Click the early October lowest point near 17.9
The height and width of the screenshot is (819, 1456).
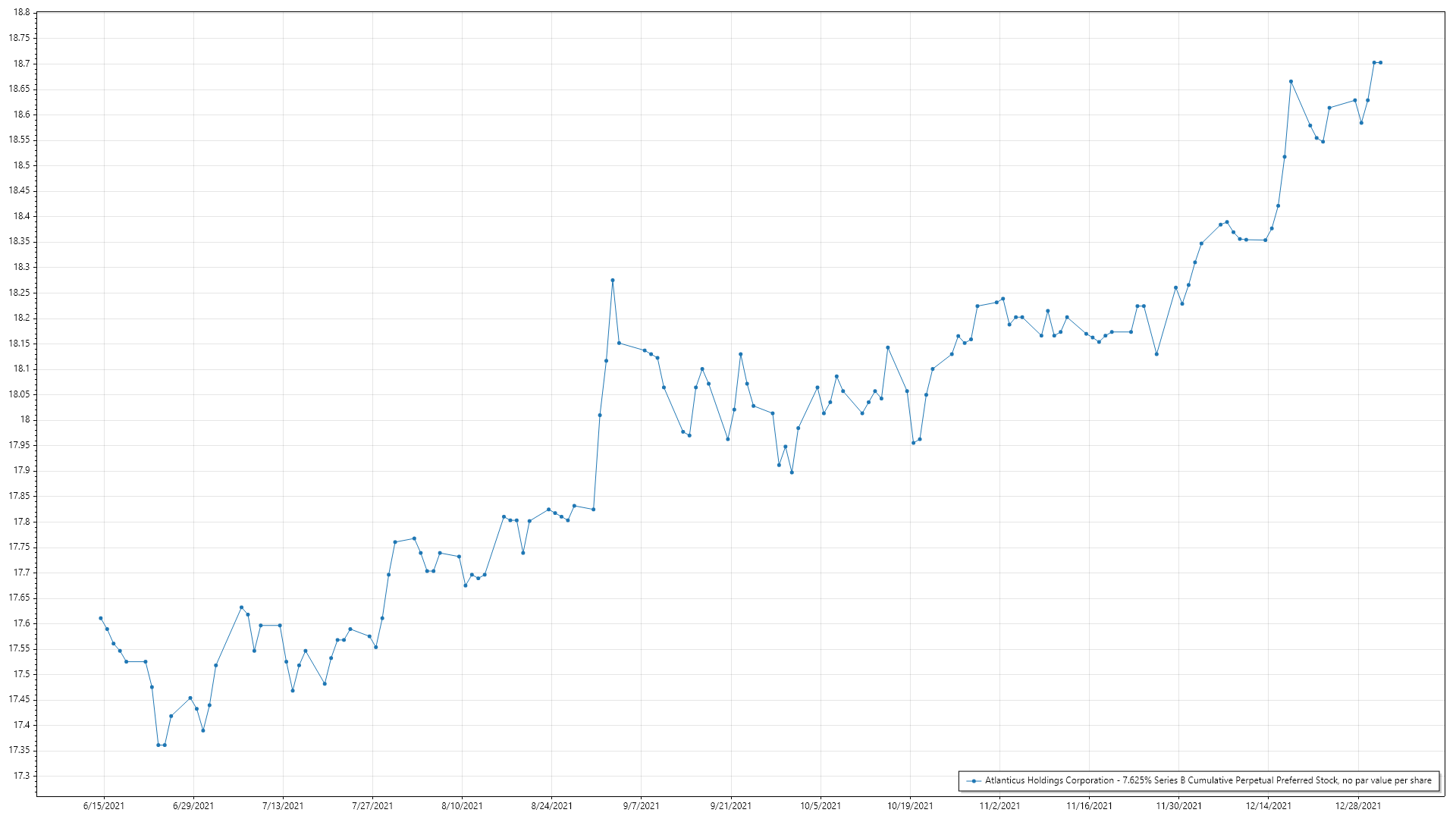pyautogui.click(x=792, y=472)
